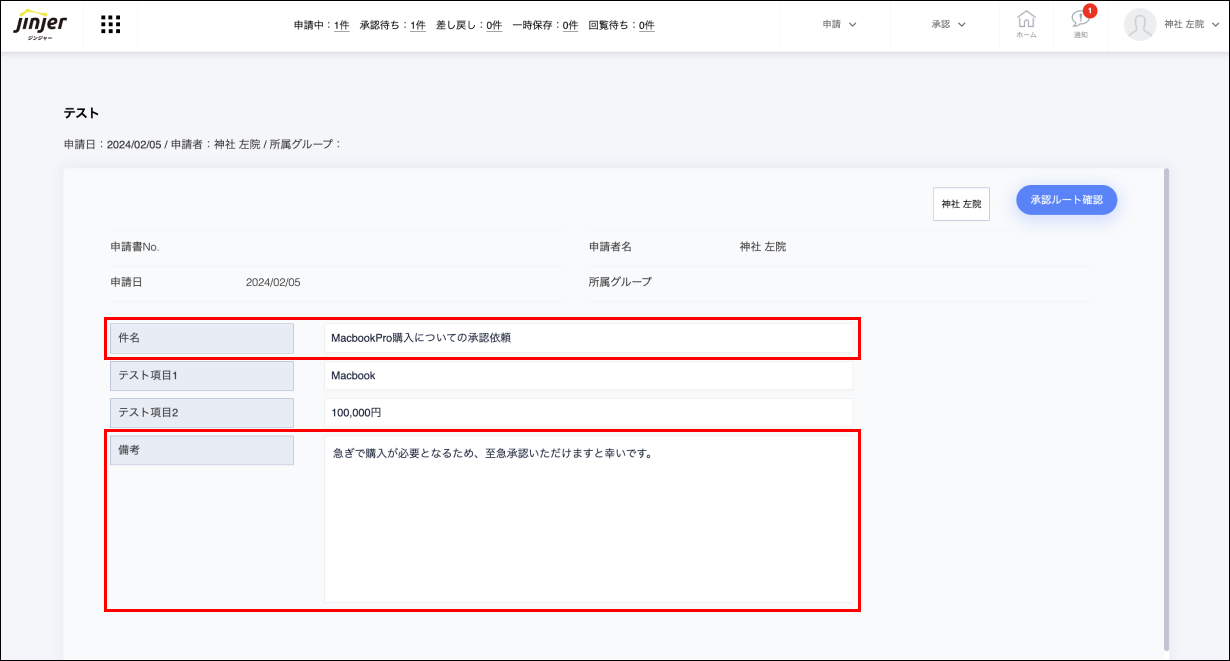
Task: Click the テスト項目1 Macbook field
Action: coord(588,376)
